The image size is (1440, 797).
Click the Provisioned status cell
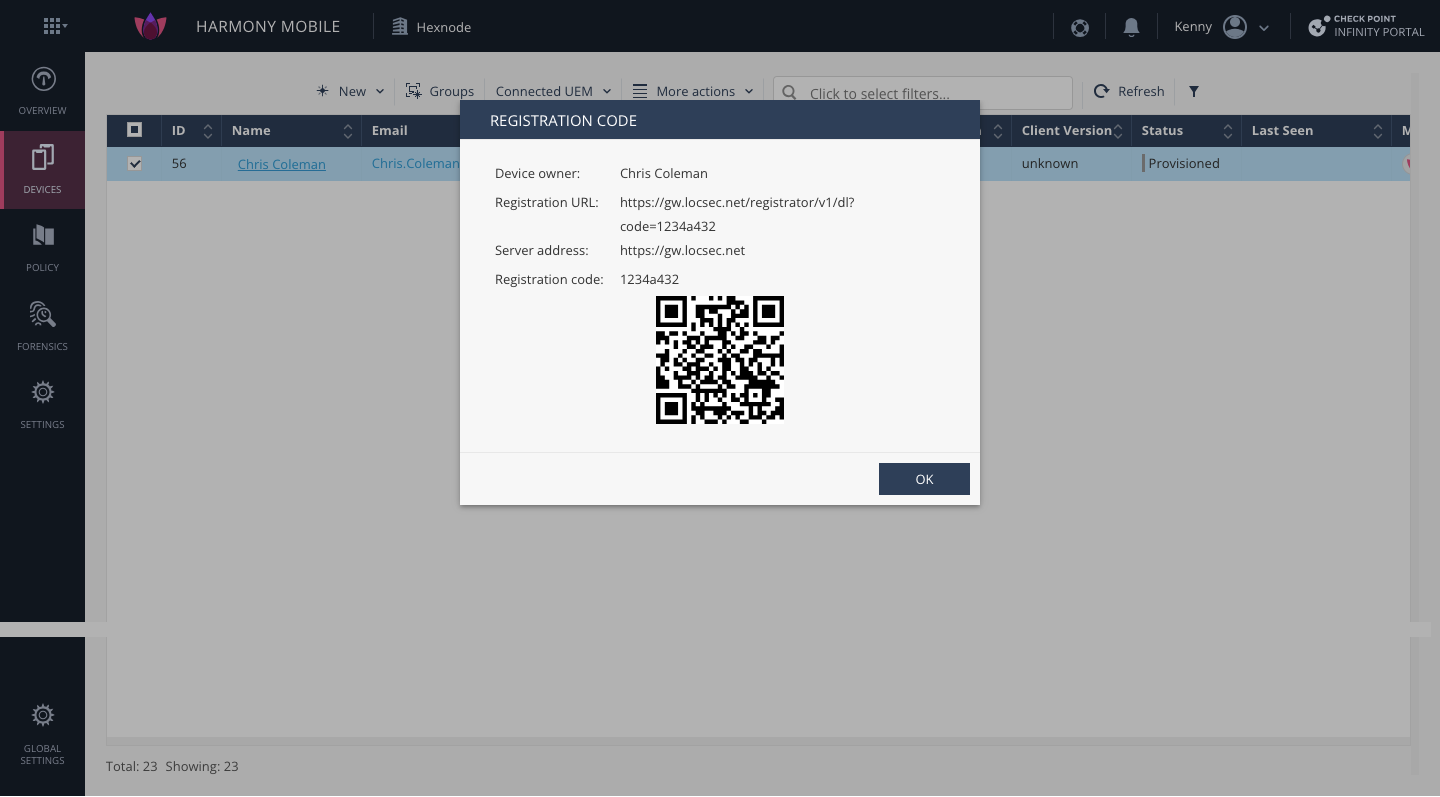(1183, 163)
